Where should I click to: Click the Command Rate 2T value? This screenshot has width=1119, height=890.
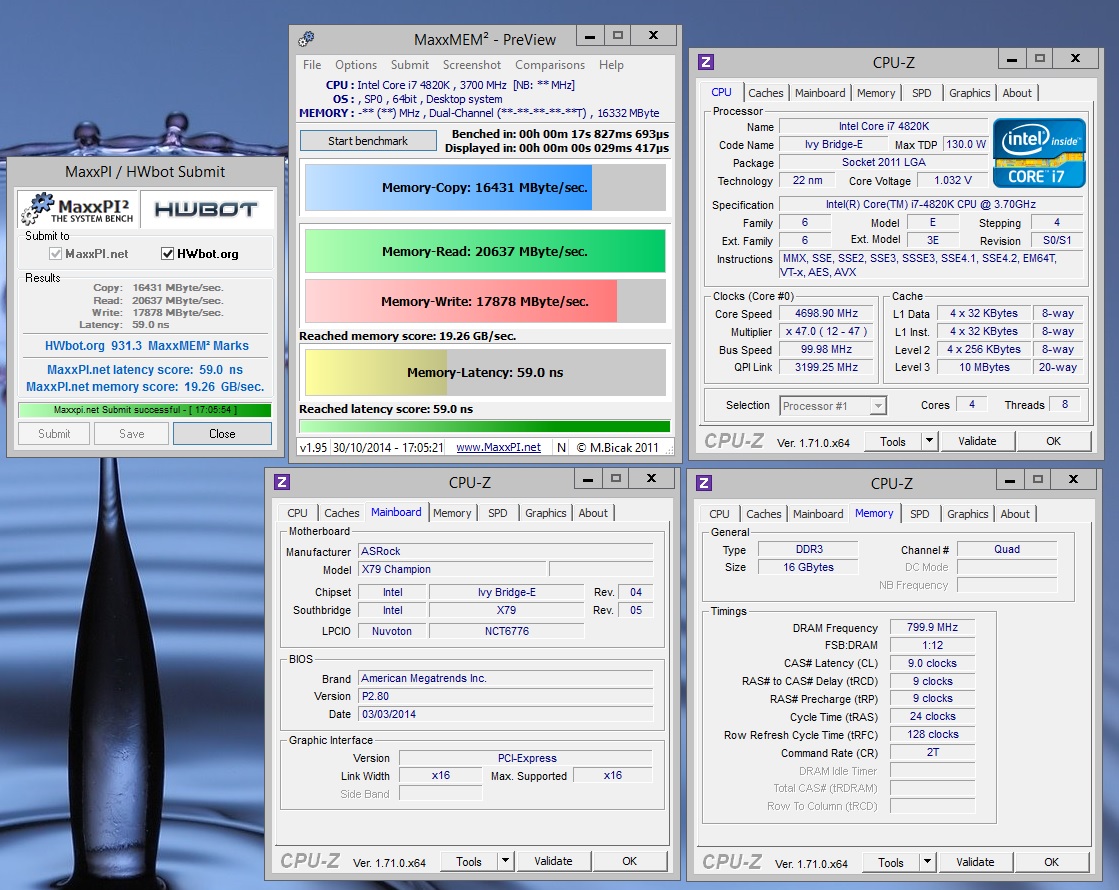pos(932,752)
